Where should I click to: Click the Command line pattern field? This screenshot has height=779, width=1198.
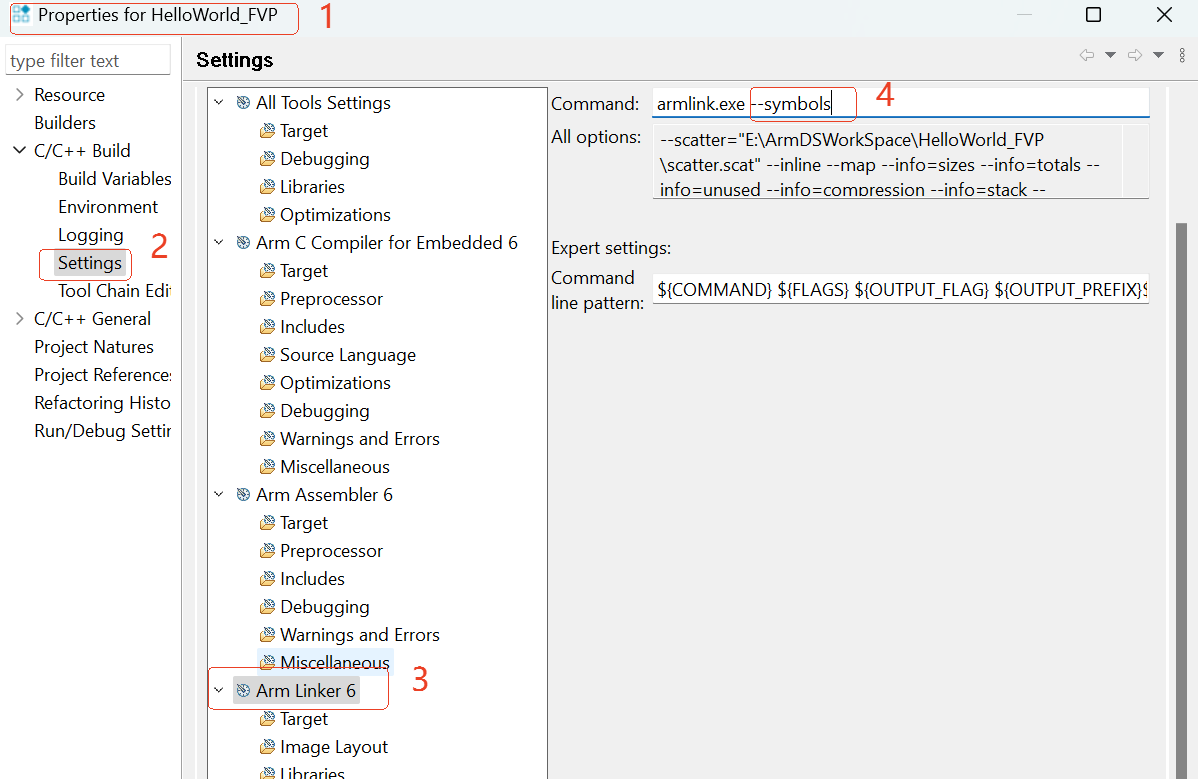point(900,290)
